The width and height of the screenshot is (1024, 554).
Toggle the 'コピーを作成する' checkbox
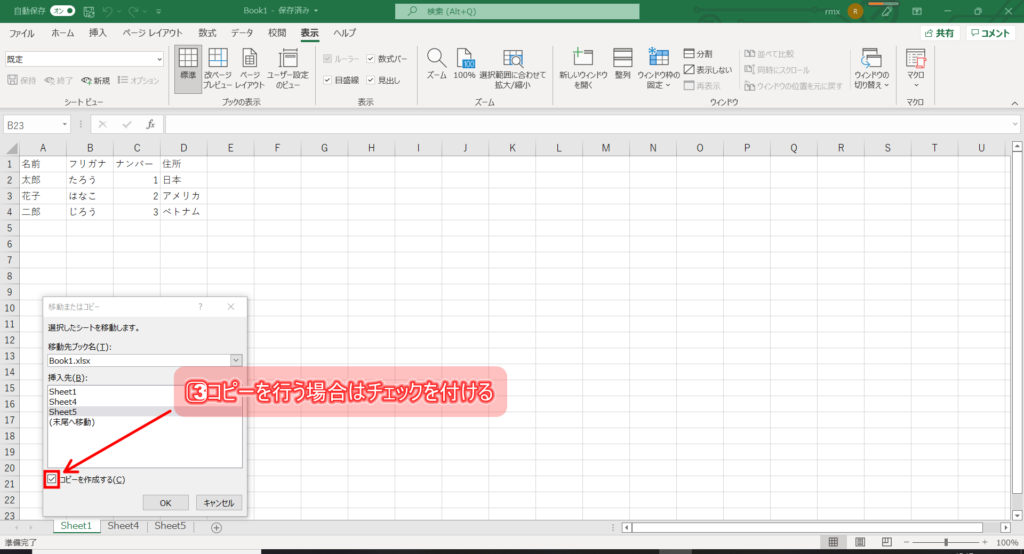click(52, 480)
